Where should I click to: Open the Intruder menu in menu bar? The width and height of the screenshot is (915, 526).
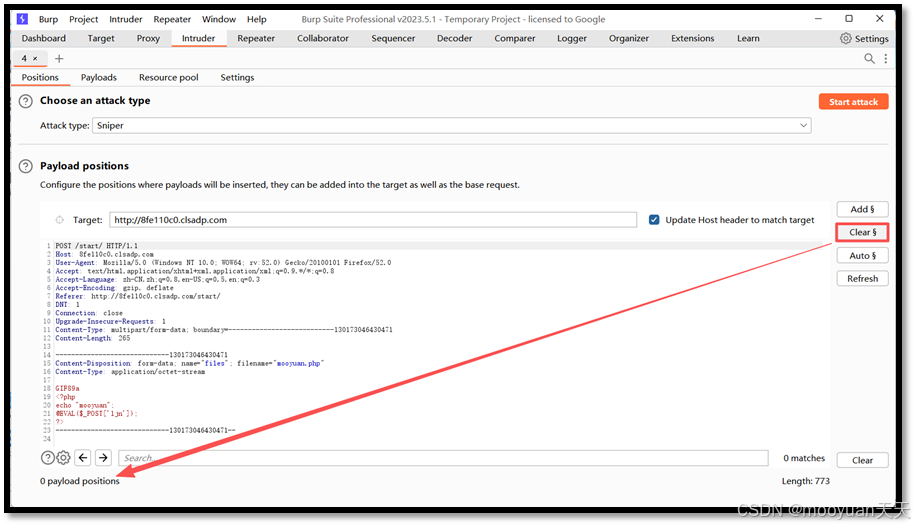125,19
